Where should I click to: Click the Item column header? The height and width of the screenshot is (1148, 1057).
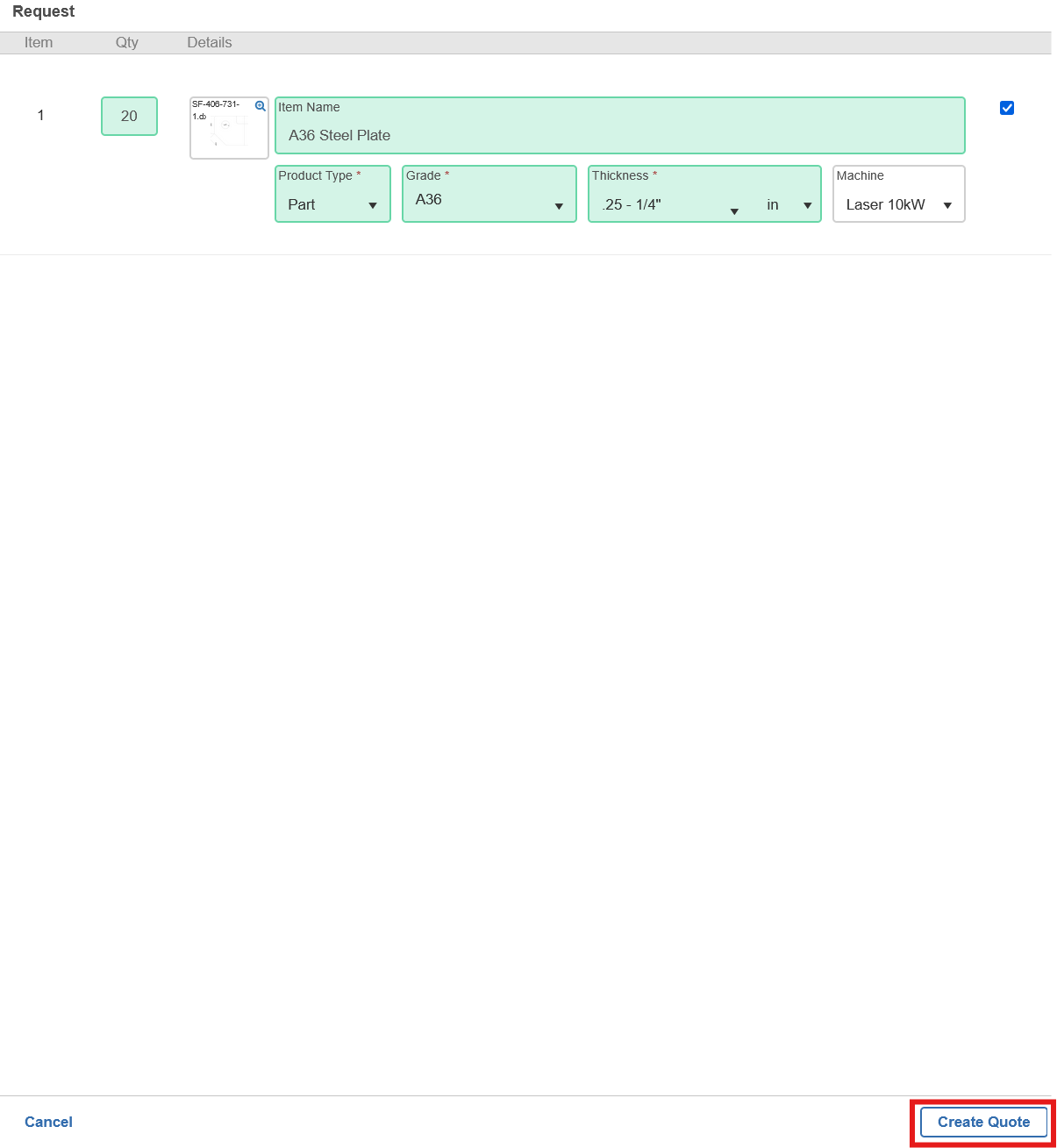(39, 43)
